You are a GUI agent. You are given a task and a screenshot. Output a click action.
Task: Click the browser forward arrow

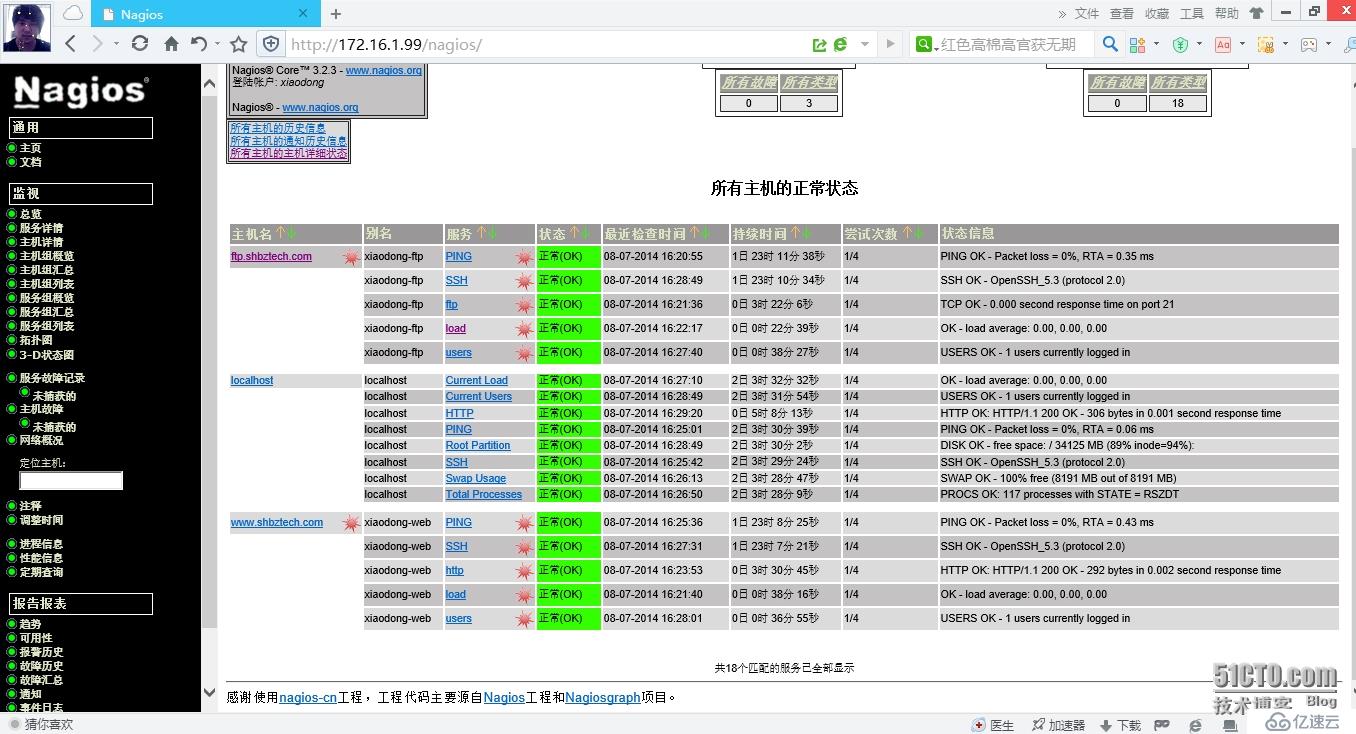(x=97, y=44)
